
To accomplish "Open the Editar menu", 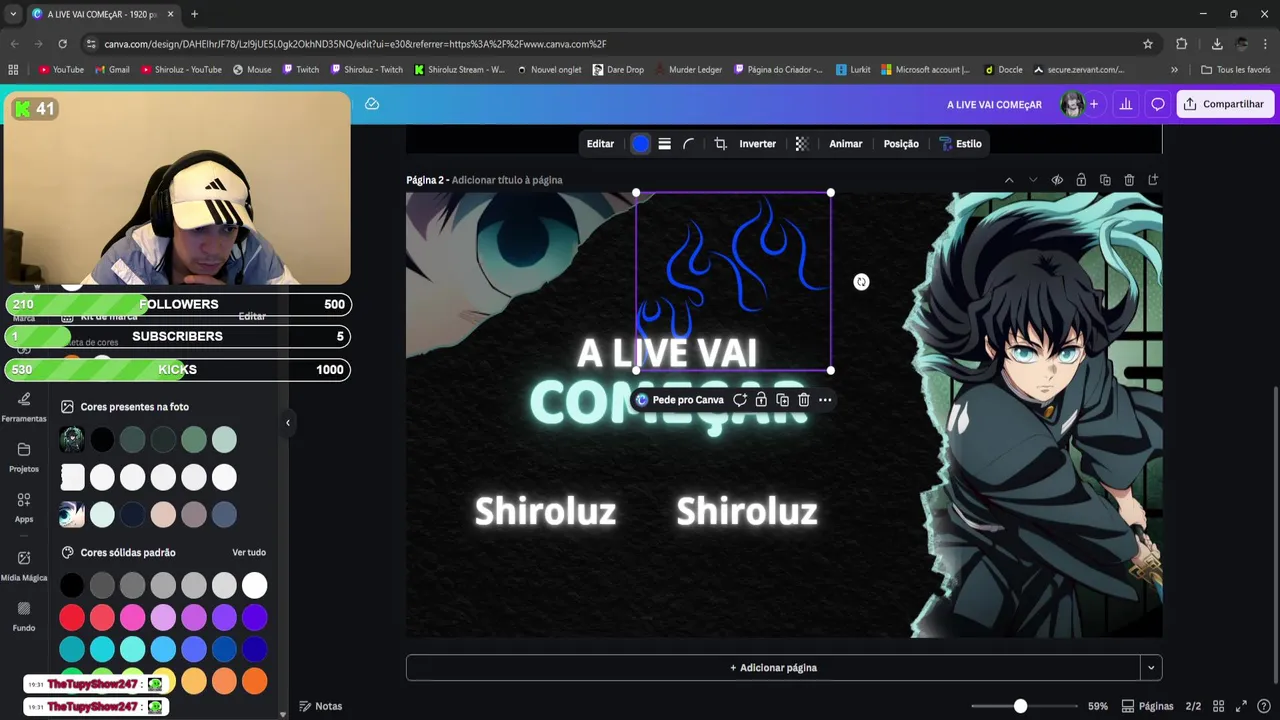I will tap(600, 144).
